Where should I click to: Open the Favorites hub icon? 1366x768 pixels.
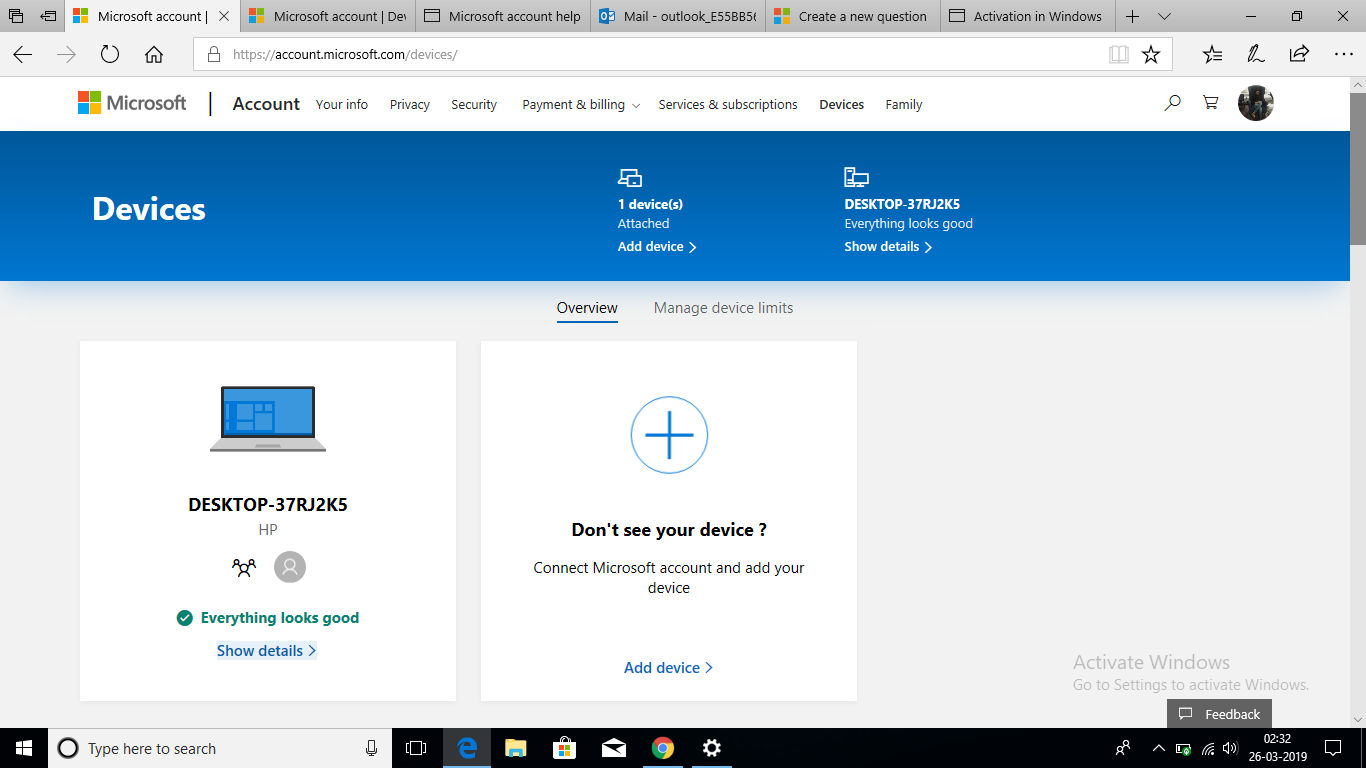click(1212, 55)
